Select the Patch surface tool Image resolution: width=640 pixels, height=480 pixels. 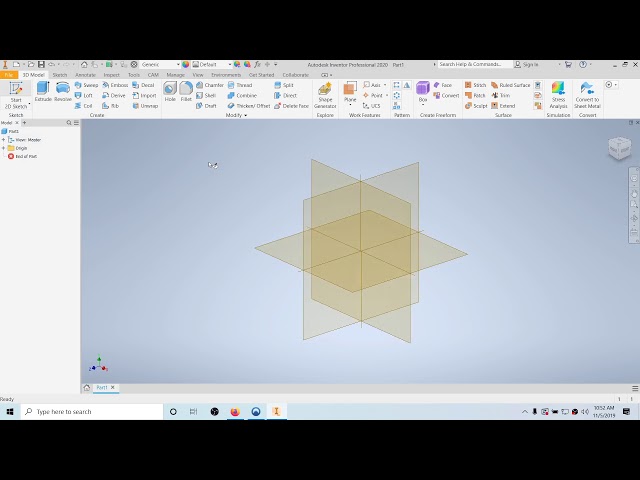(475, 96)
